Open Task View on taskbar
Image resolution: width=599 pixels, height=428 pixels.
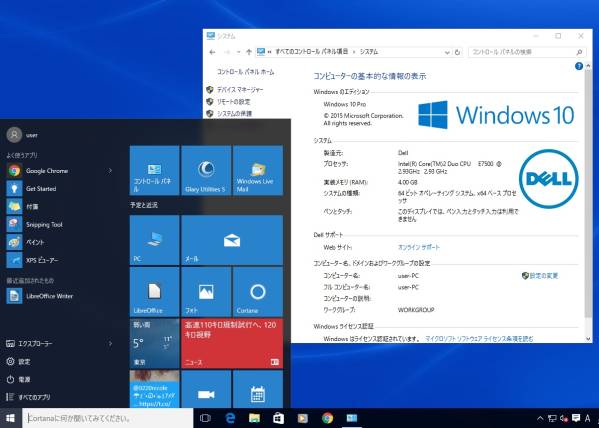[206, 418]
